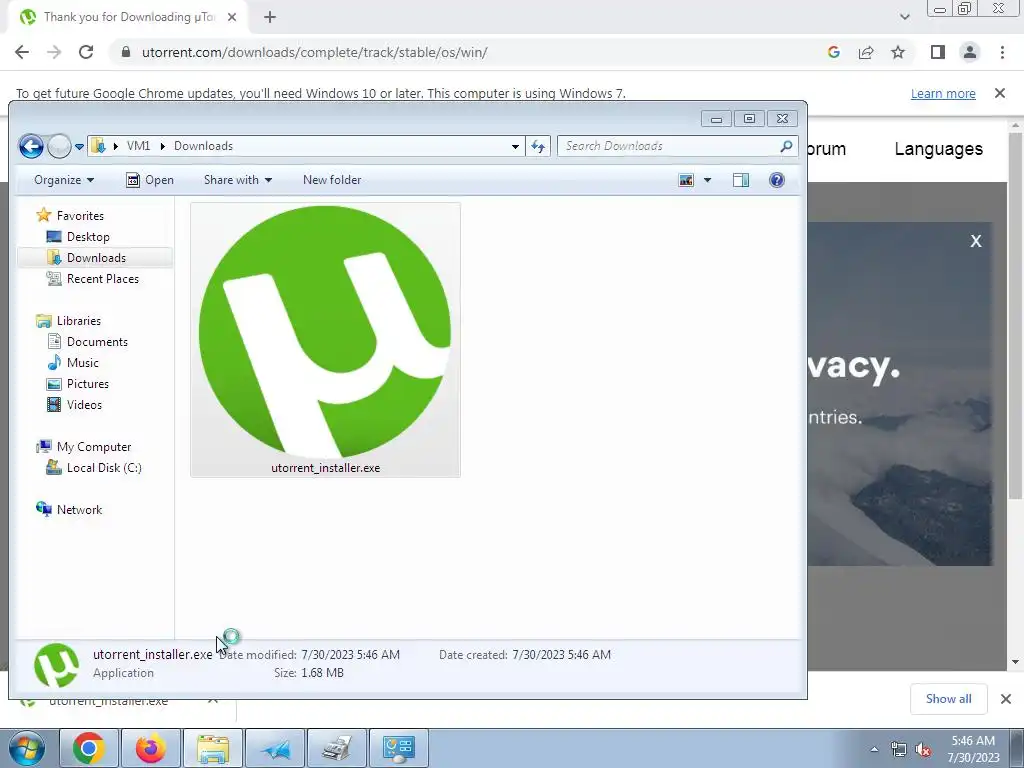Click Show all downloads
This screenshot has height=768, width=1024.
point(948,699)
